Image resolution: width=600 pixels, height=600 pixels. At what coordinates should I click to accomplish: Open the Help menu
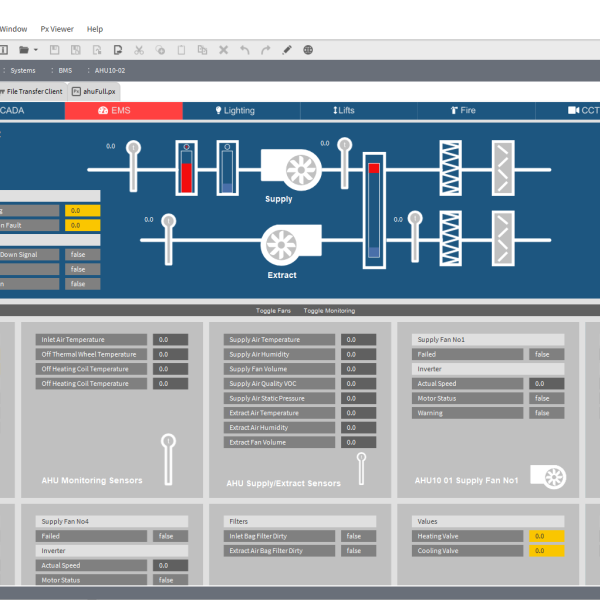pos(95,29)
